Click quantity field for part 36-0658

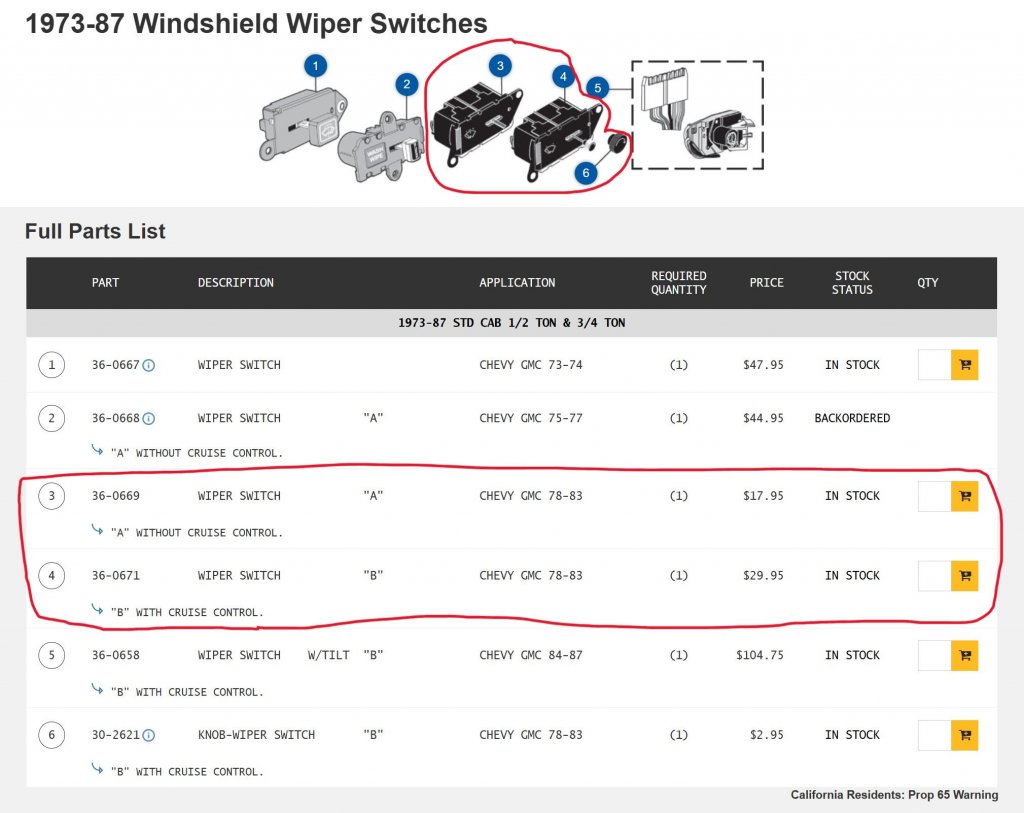click(935, 656)
